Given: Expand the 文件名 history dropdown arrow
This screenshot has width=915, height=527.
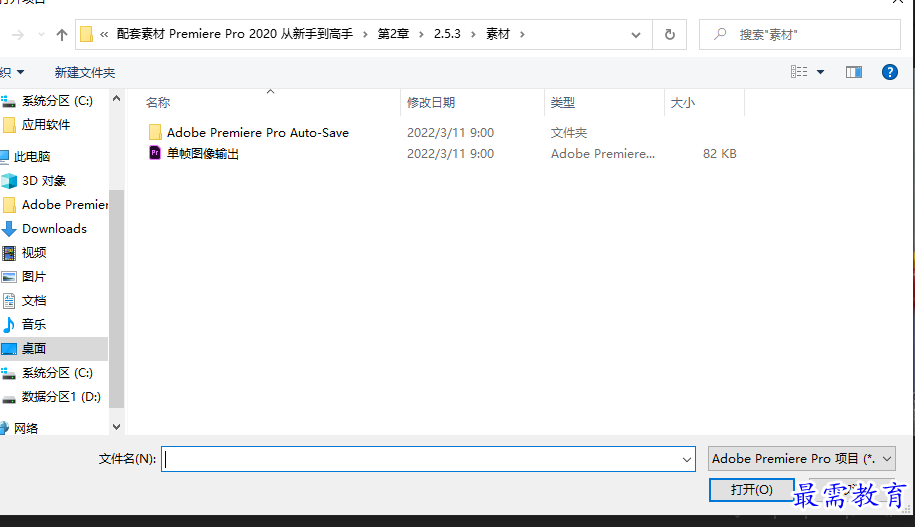Looking at the screenshot, I should pos(687,459).
